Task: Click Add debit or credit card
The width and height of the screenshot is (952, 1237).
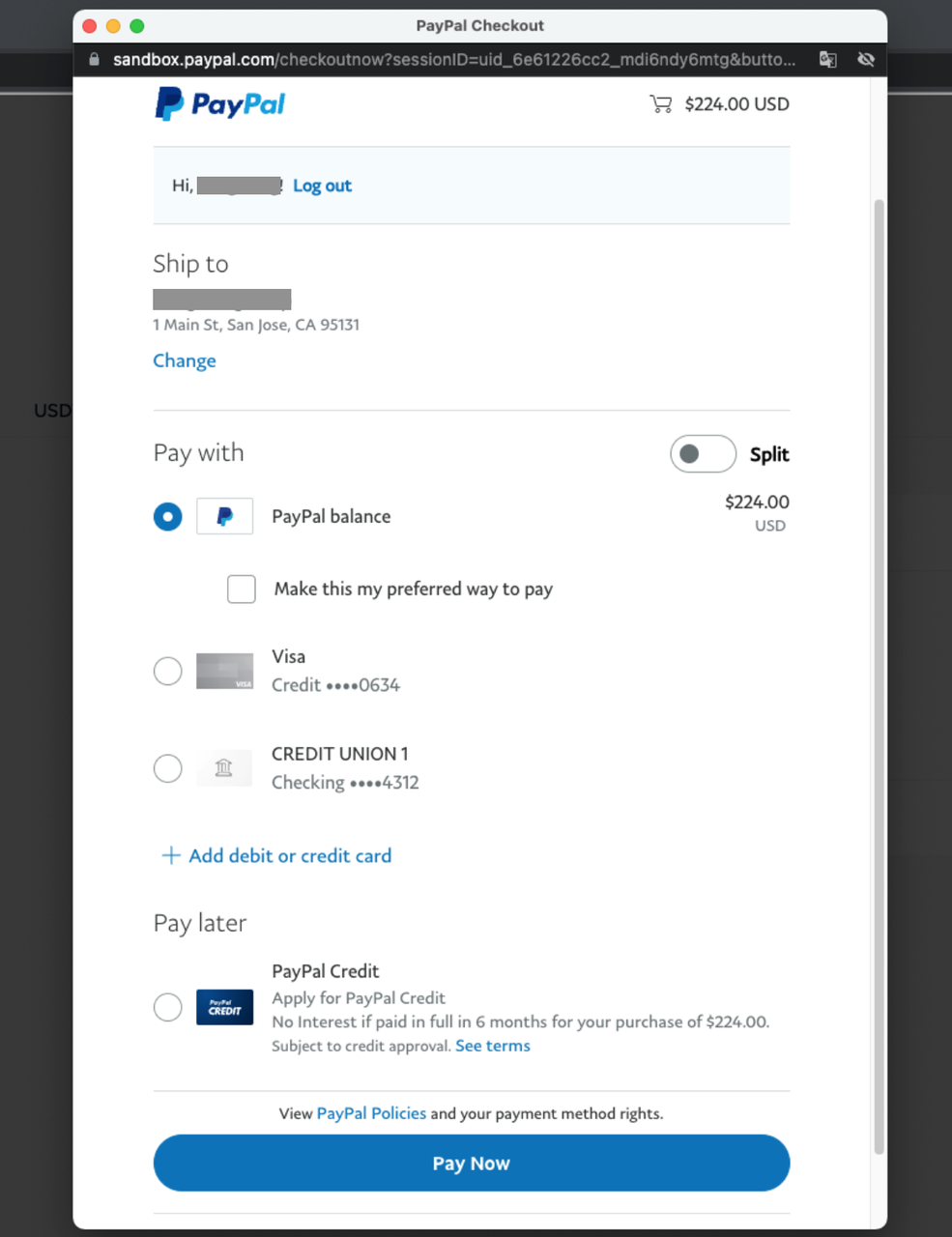Action: [x=291, y=855]
